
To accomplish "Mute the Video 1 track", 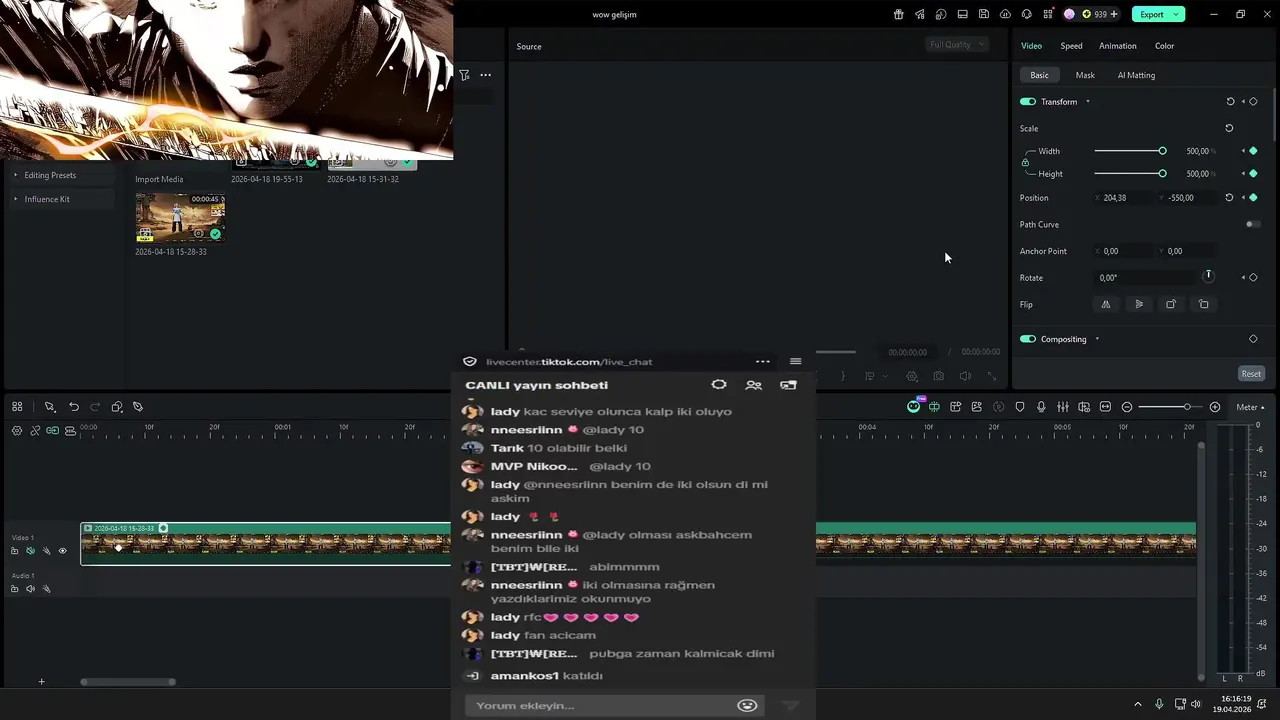I will point(30,551).
